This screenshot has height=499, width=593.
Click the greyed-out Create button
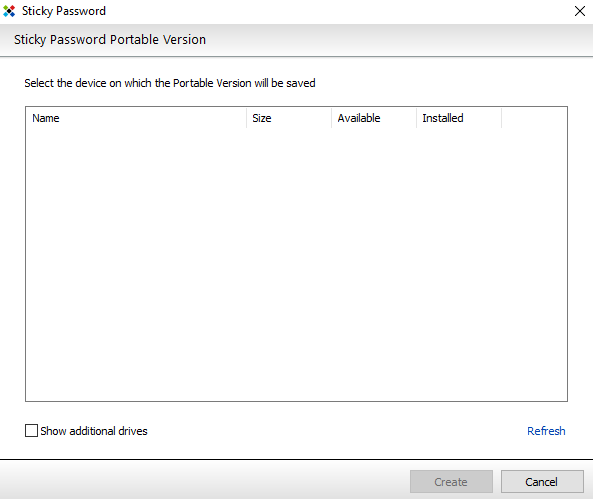(x=451, y=482)
